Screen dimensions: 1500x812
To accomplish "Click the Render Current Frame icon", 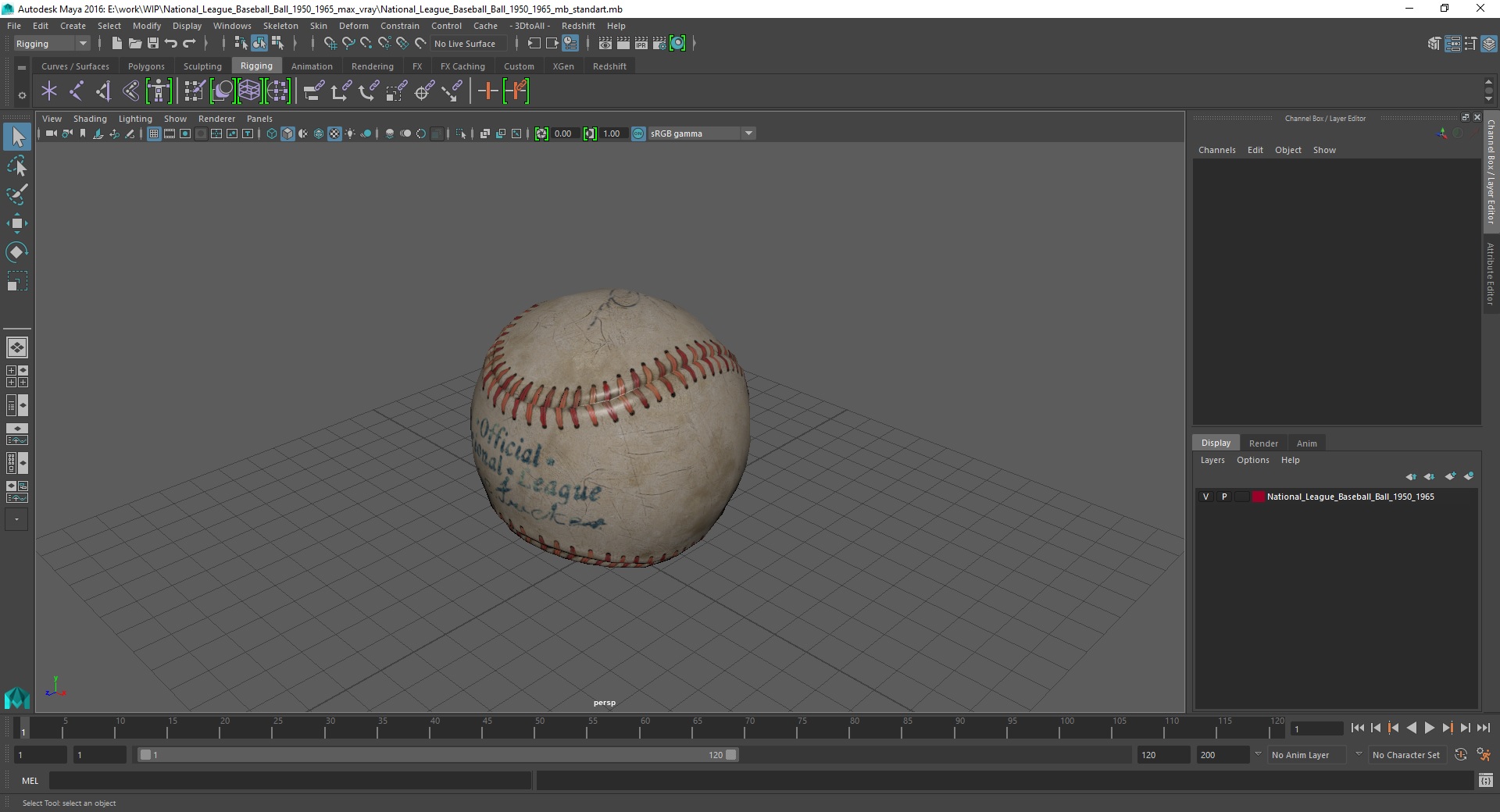I will (x=623, y=44).
